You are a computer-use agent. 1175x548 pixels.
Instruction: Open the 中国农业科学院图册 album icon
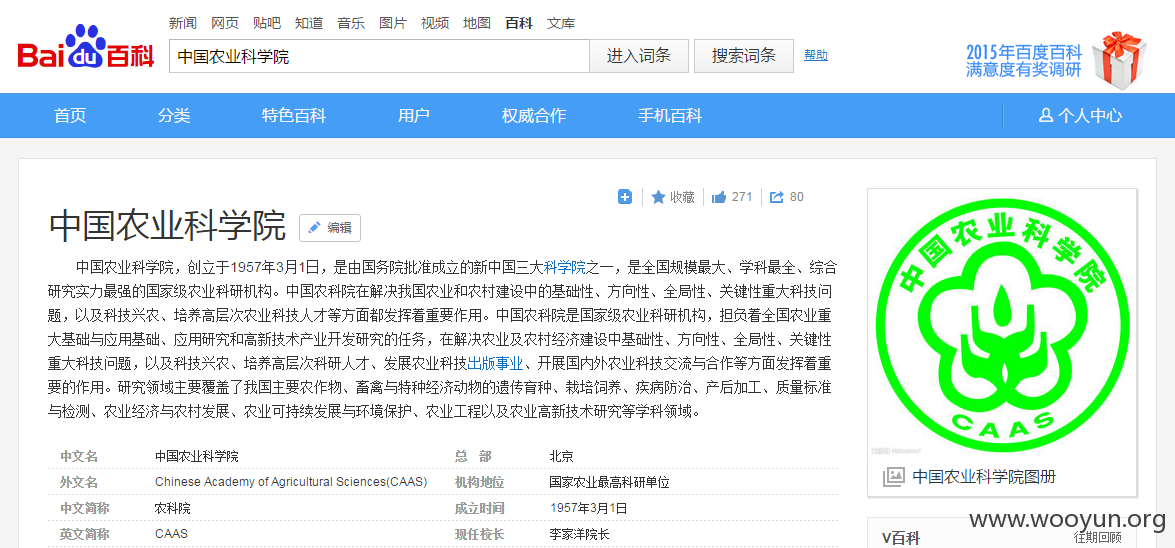pos(894,476)
